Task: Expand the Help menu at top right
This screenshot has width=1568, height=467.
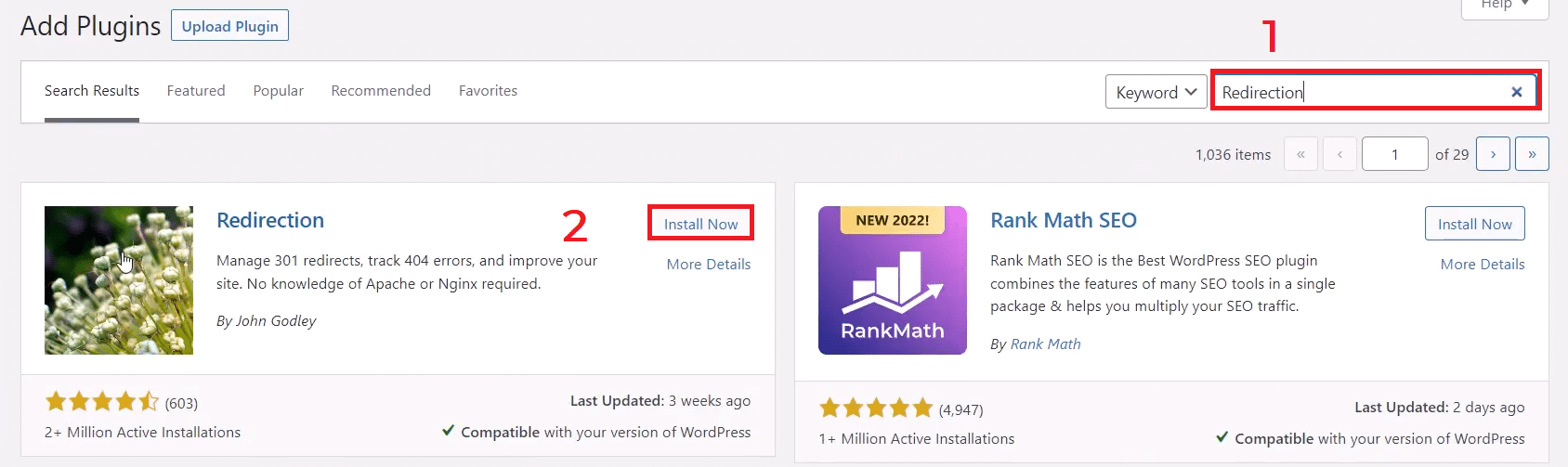Action: coord(1505,6)
